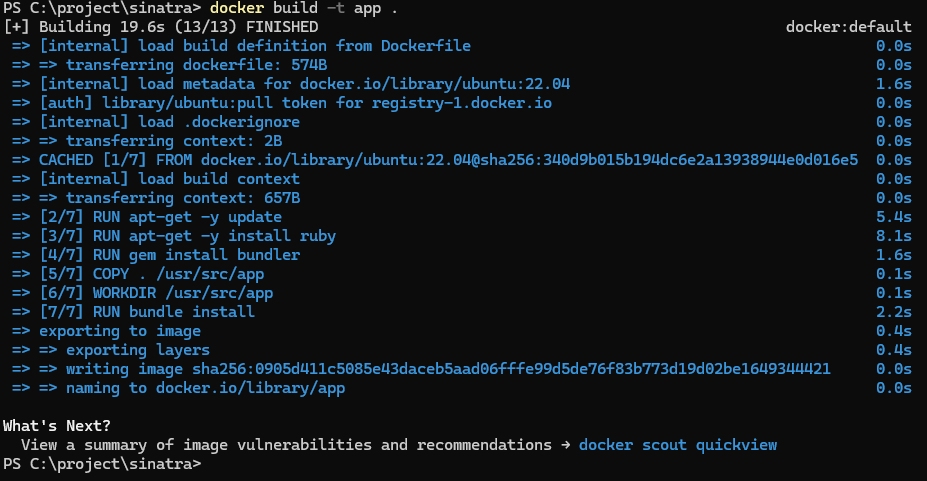
Task: Click the CACHED [1/7] FROM ubuntu line
Action: point(448,160)
